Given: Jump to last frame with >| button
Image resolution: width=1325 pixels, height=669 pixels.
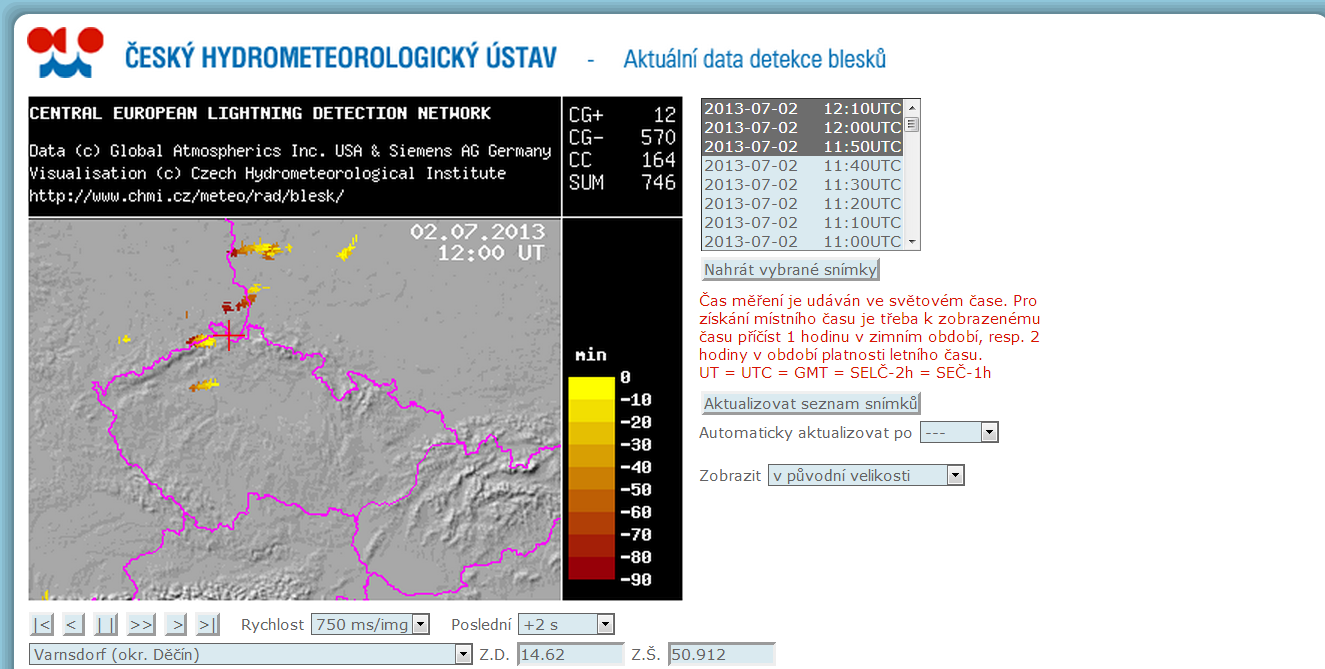Looking at the screenshot, I should pos(208,625).
